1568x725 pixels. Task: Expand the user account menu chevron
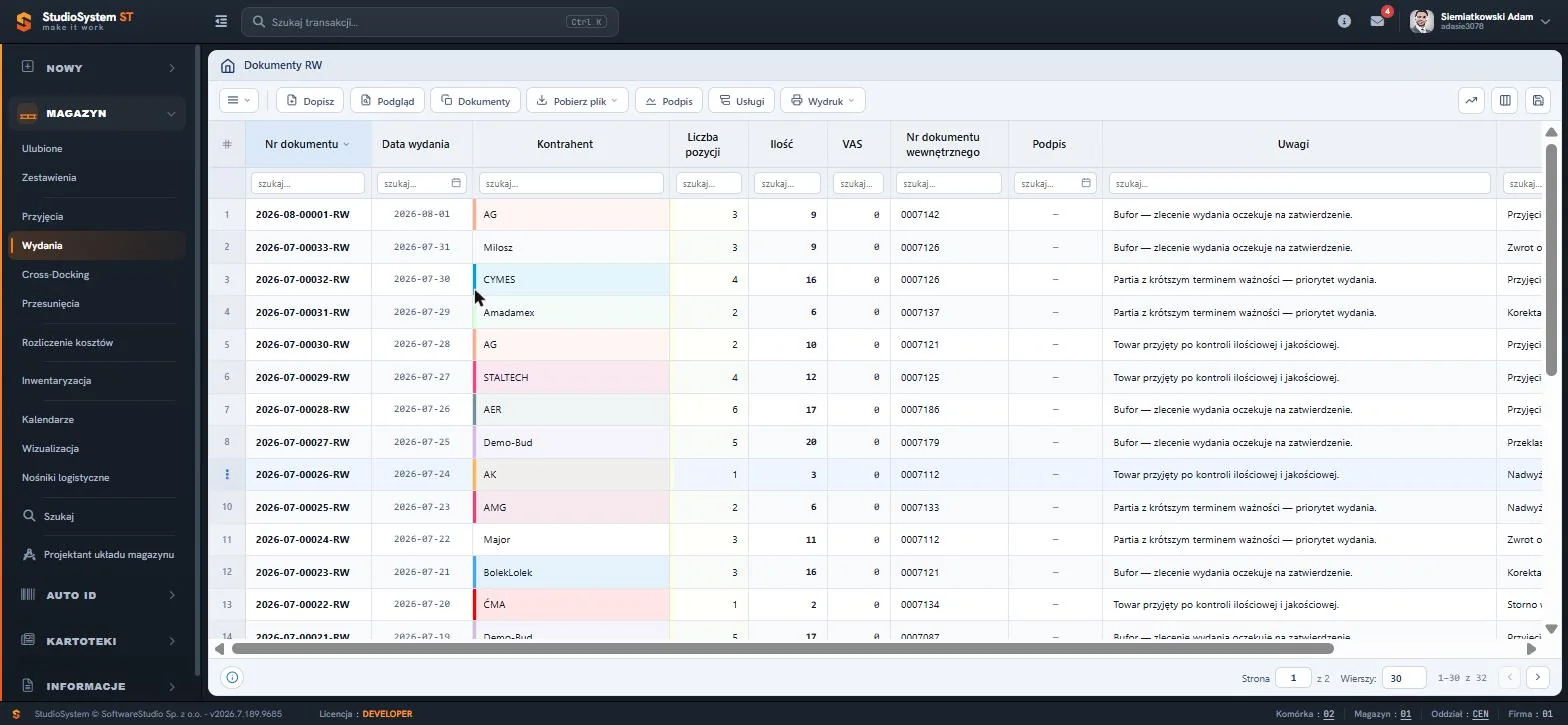click(1545, 21)
